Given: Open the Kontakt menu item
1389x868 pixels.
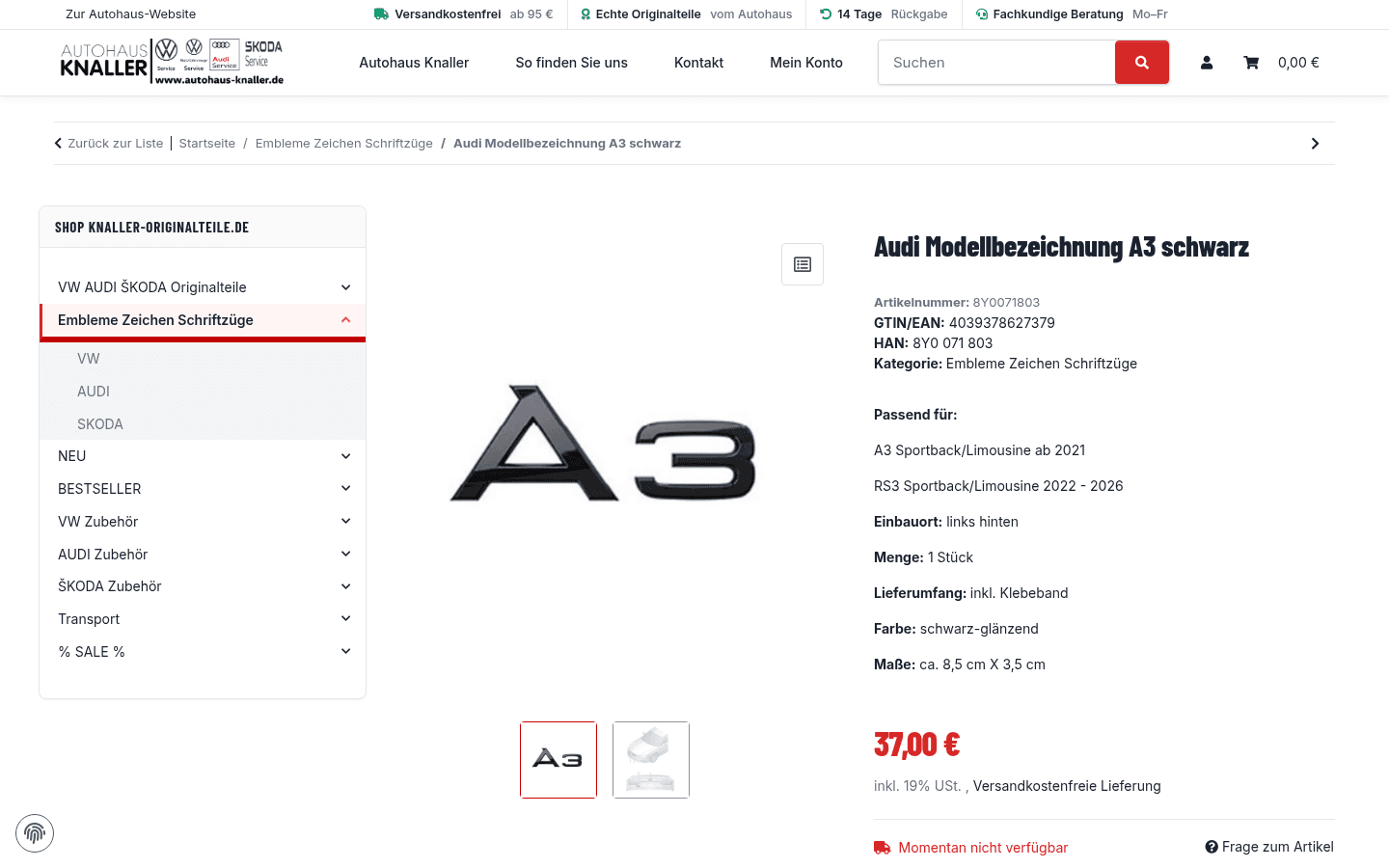Looking at the screenshot, I should coord(698,63).
